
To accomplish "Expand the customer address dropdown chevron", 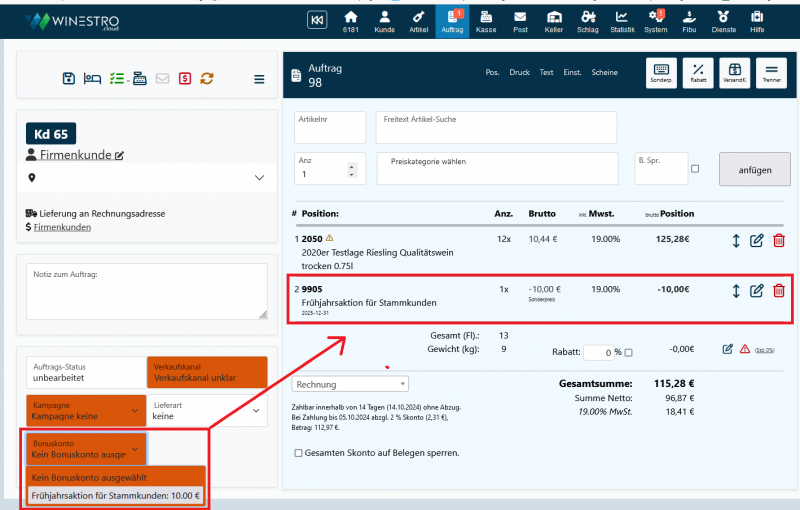I will (x=259, y=178).
